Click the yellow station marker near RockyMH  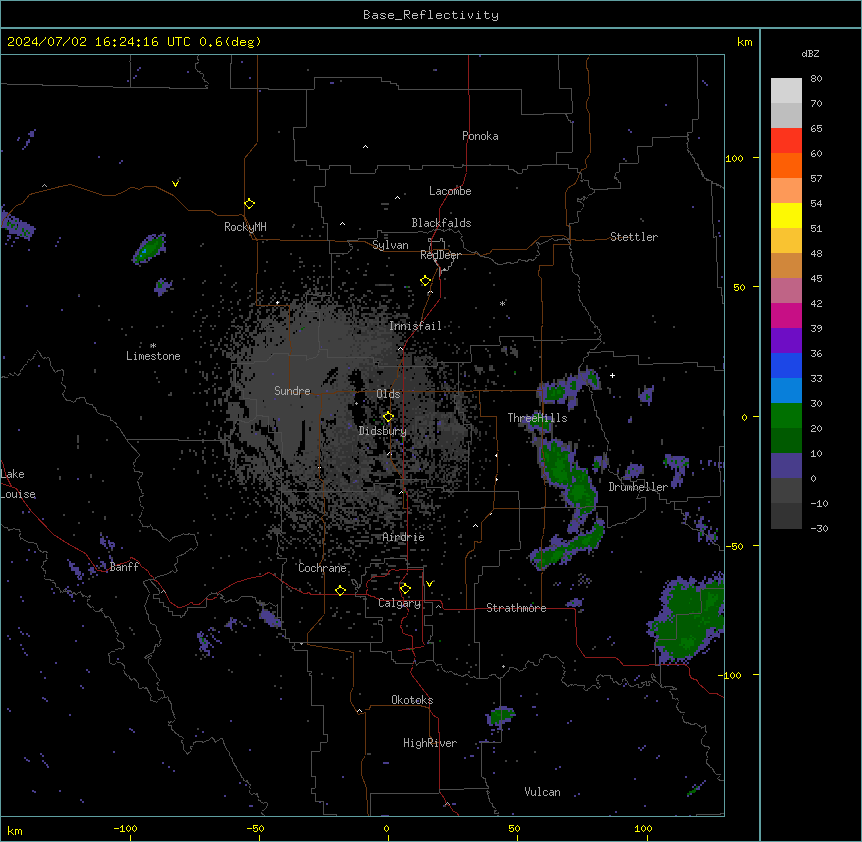tap(249, 203)
